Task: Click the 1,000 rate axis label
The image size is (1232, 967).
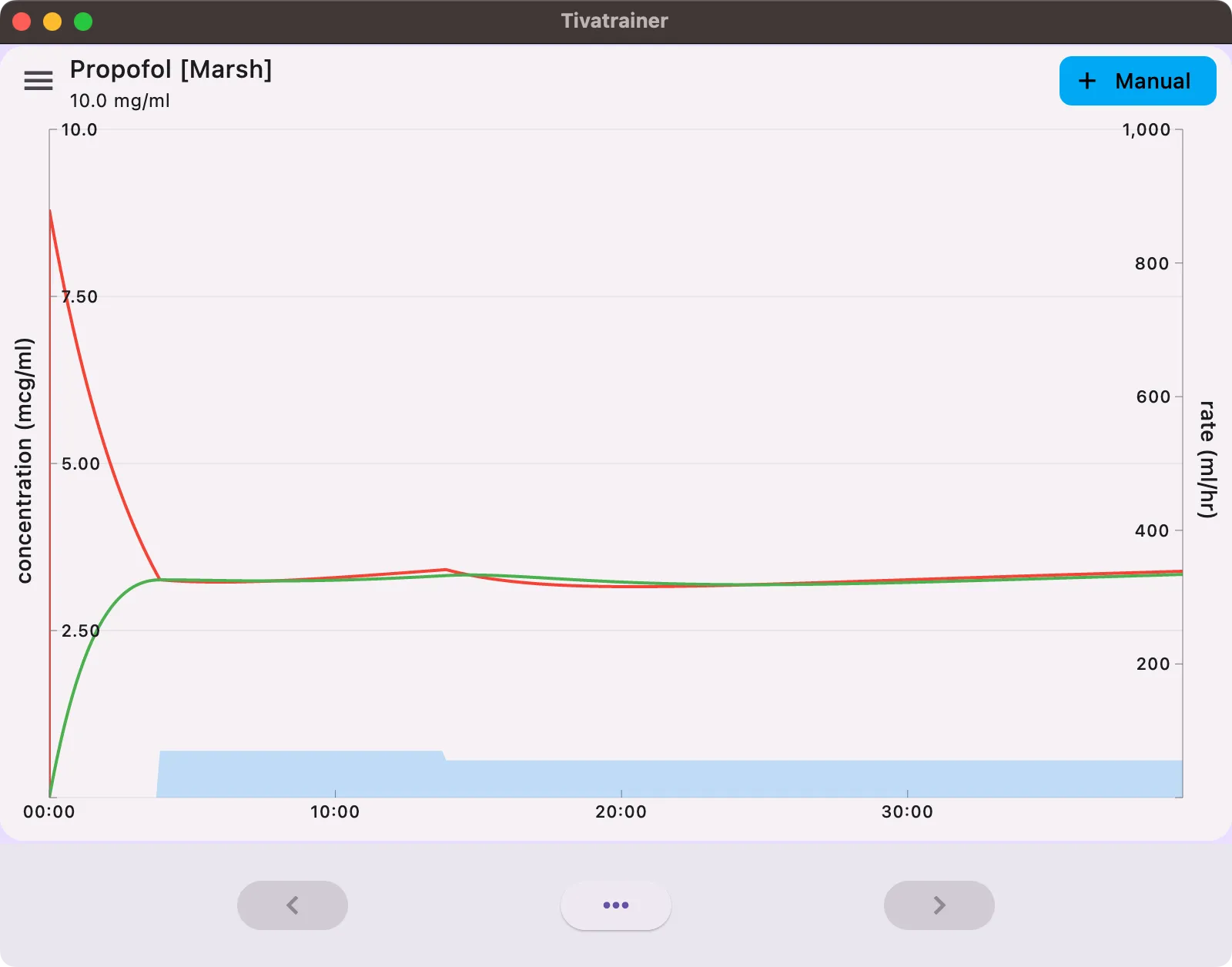Action: point(1146,130)
